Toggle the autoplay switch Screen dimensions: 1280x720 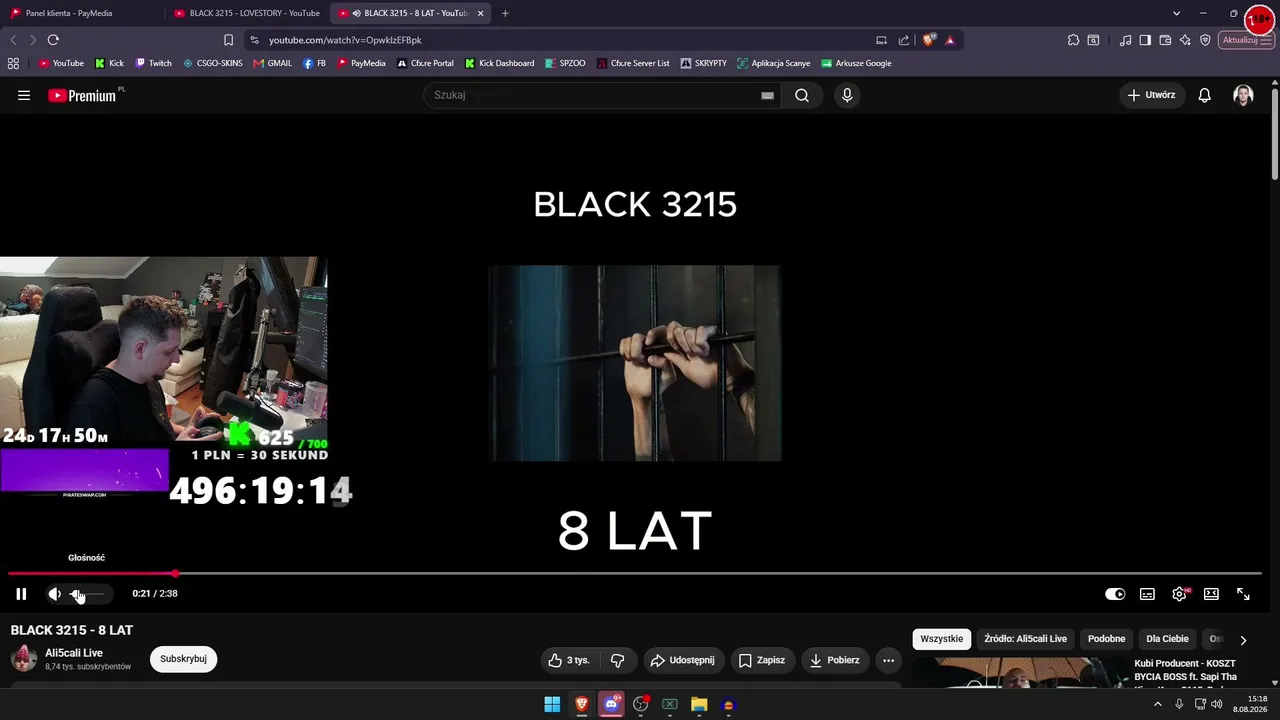[1115, 594]
